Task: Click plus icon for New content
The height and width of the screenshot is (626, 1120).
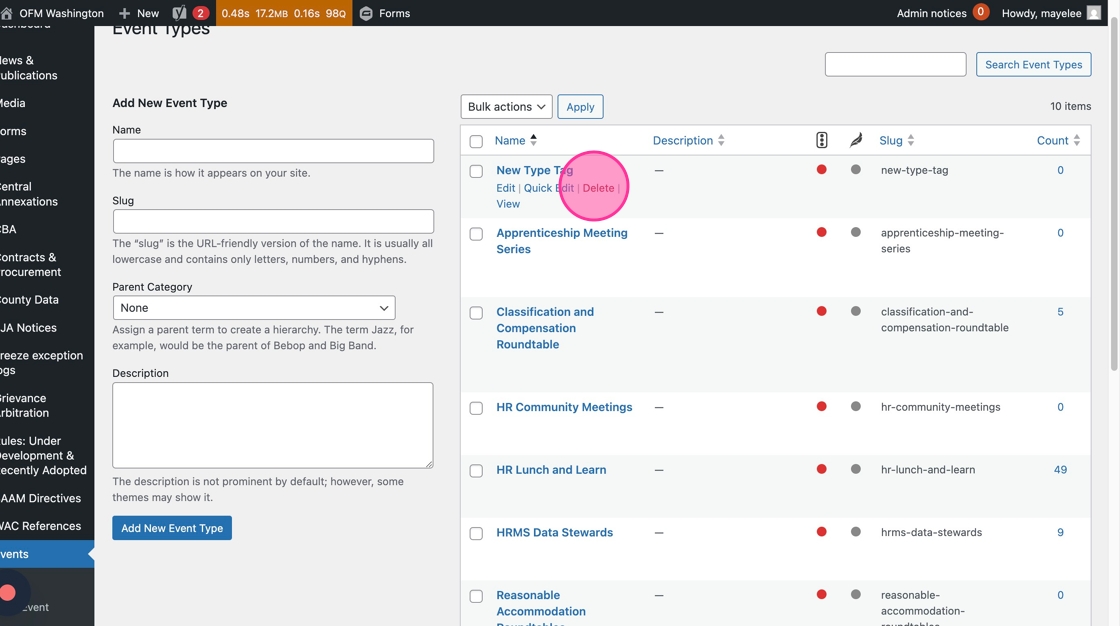Action: click(x=125, y=13)
